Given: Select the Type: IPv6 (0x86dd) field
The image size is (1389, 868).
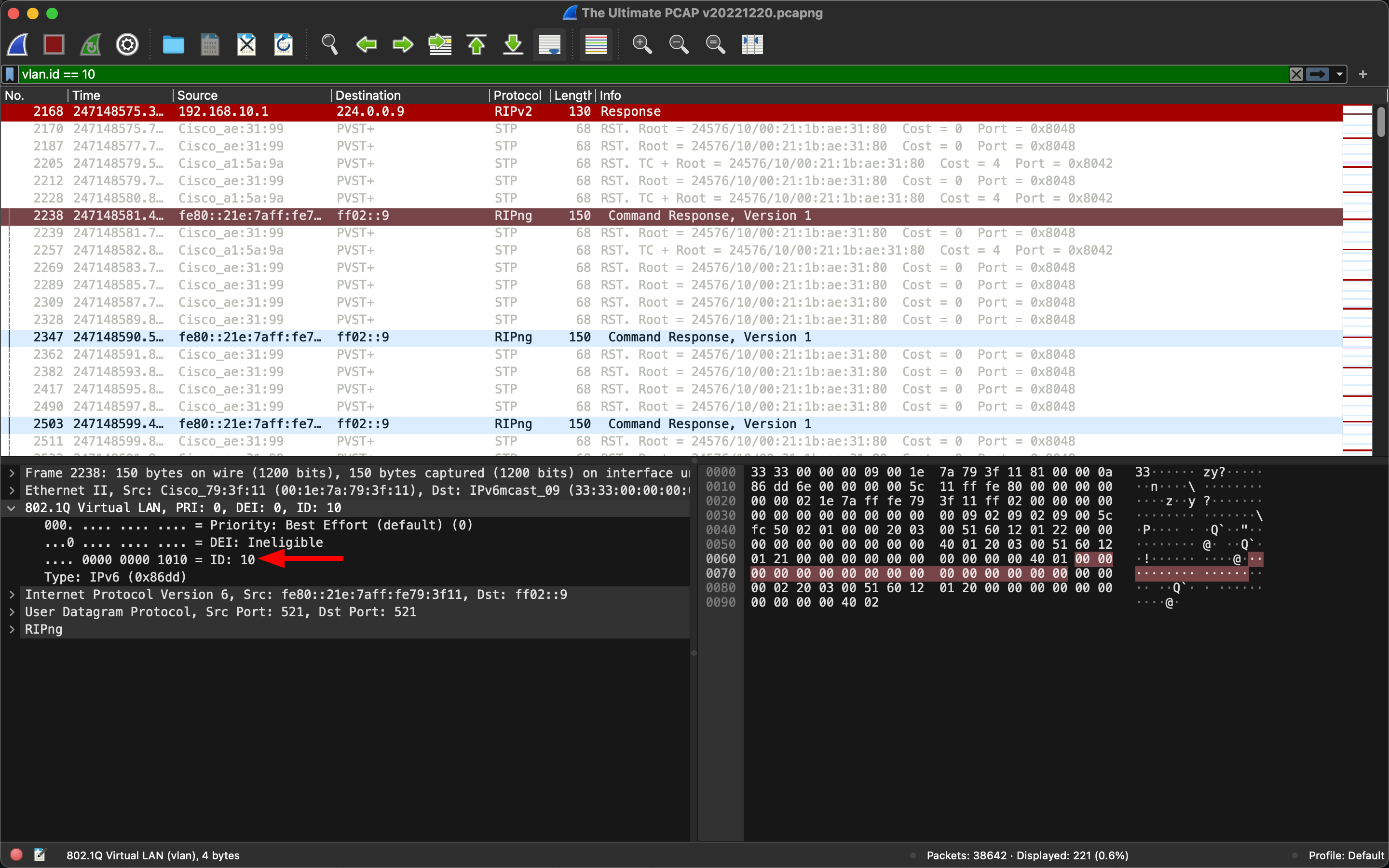Looking at the screenshot, I should [115, 577].
